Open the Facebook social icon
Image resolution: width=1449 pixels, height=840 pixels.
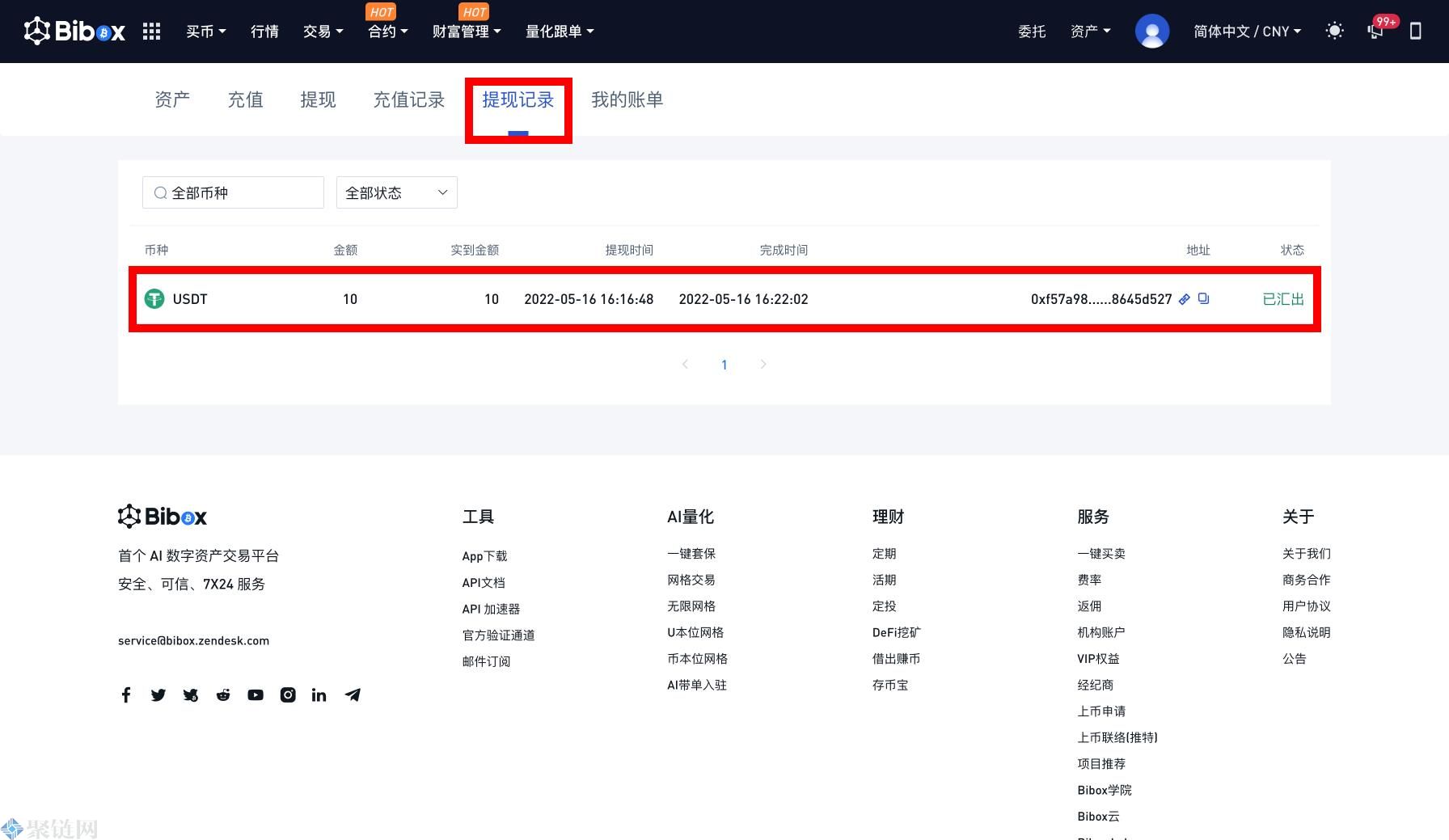point(126,694)
